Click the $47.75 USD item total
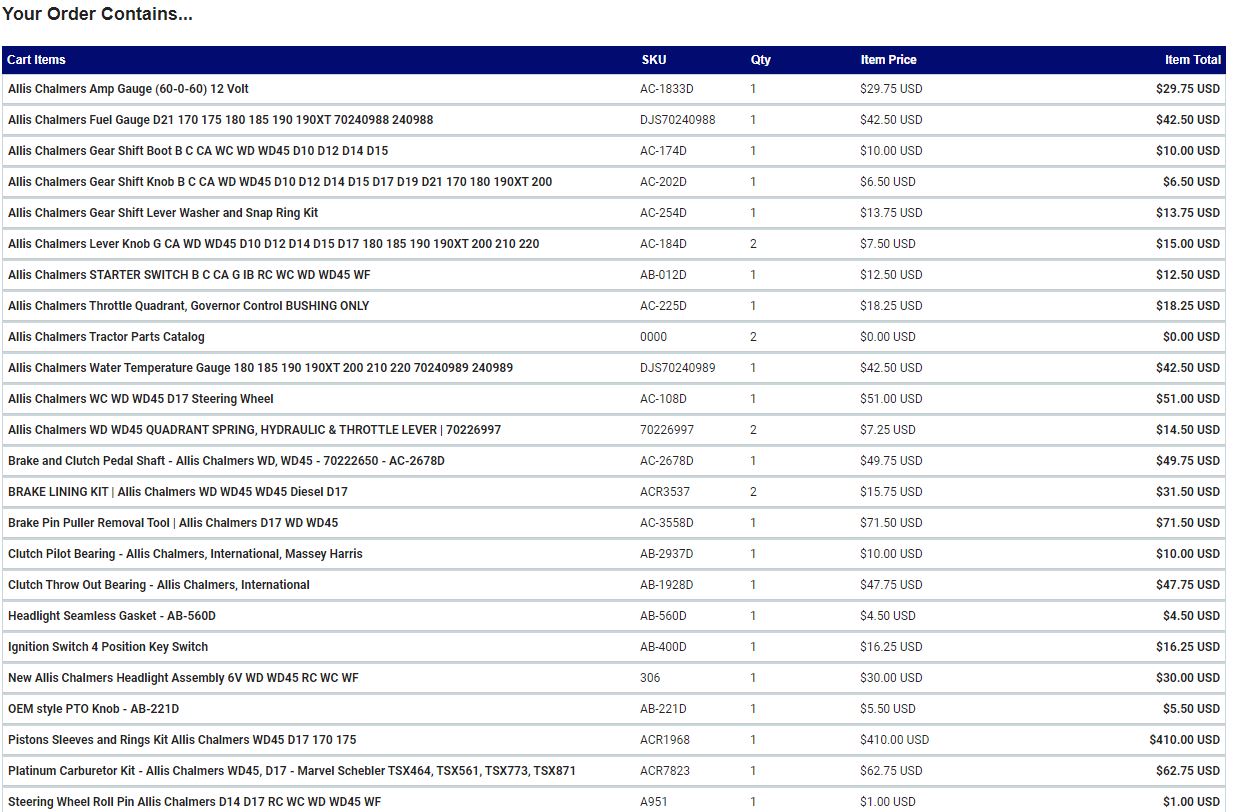 [1188, 585]
